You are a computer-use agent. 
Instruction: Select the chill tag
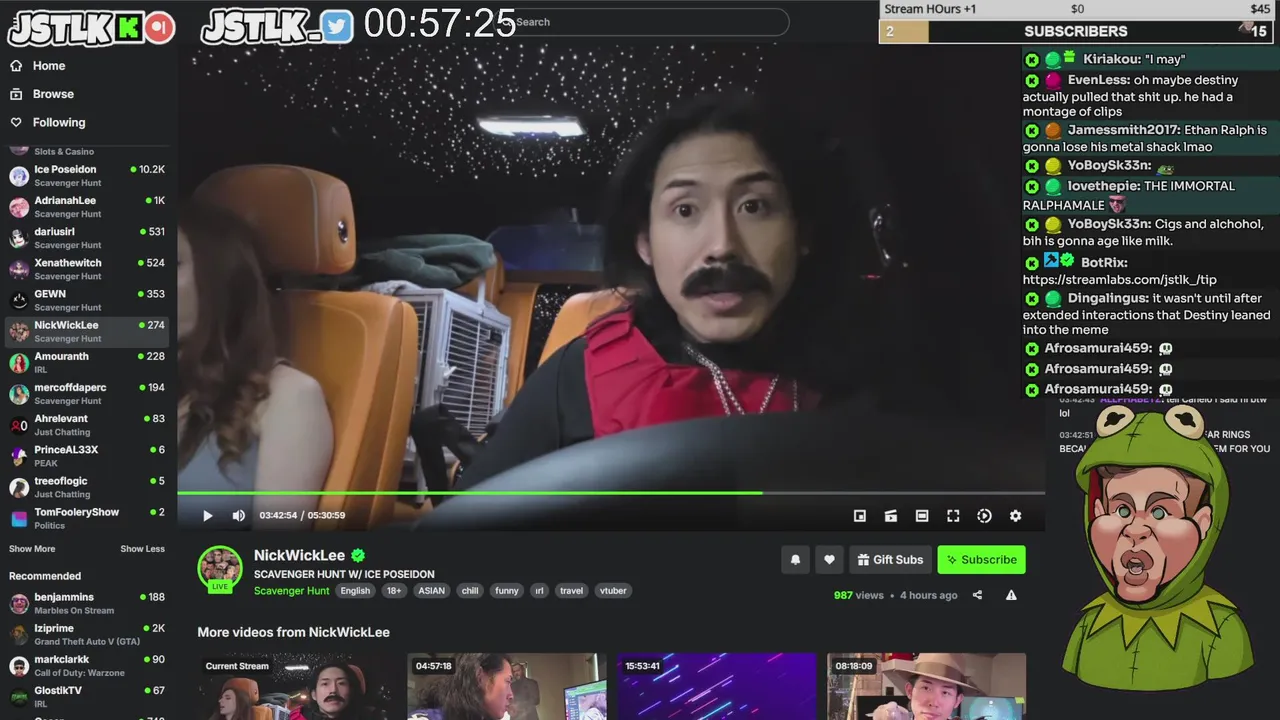click(470, 591)
